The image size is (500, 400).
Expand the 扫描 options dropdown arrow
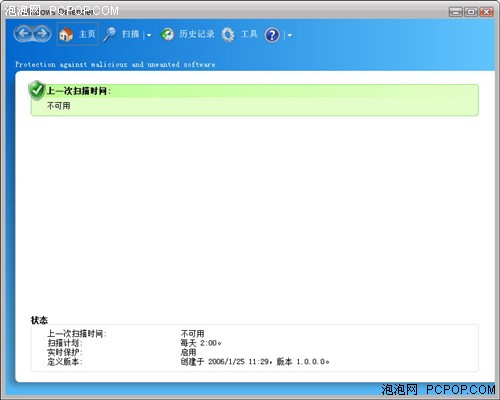[149, 35]
